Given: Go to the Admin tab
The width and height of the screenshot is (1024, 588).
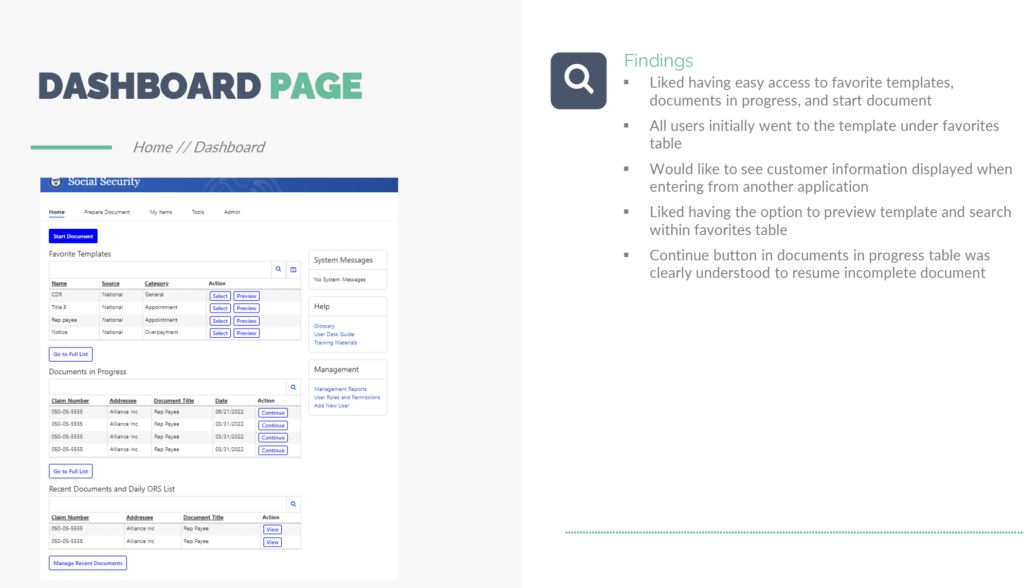Looking at the screenshot, I should (231, 212).
